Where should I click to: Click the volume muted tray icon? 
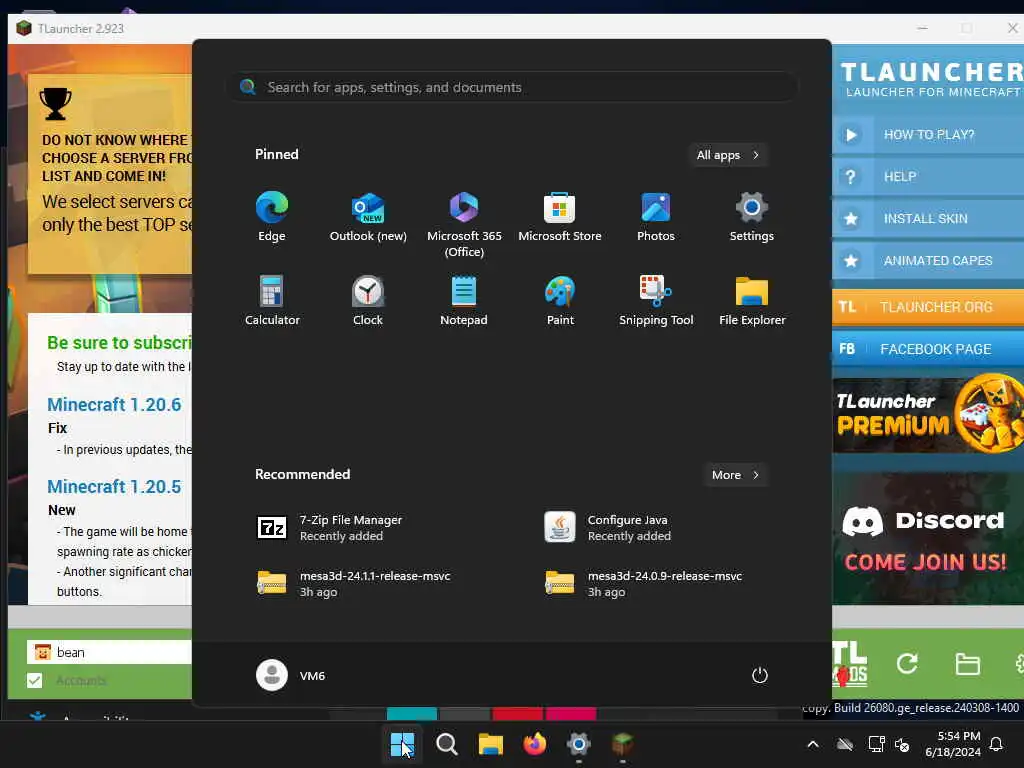[x=902, y=744]
